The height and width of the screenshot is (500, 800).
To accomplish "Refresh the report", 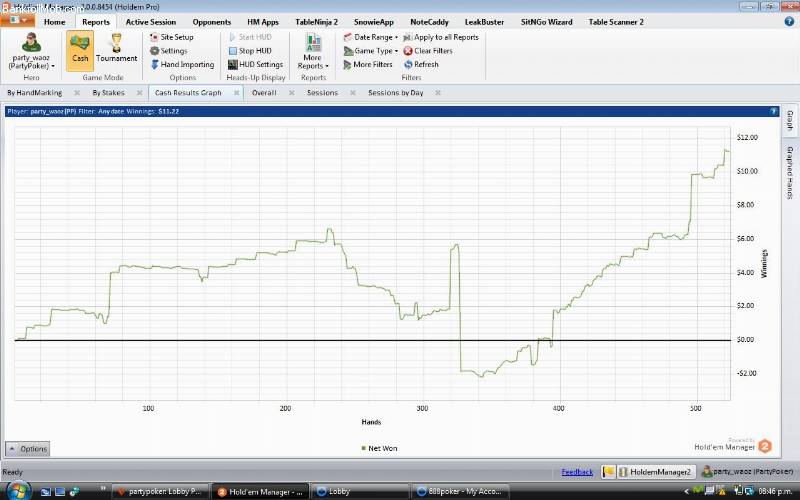I will [421, 65].
